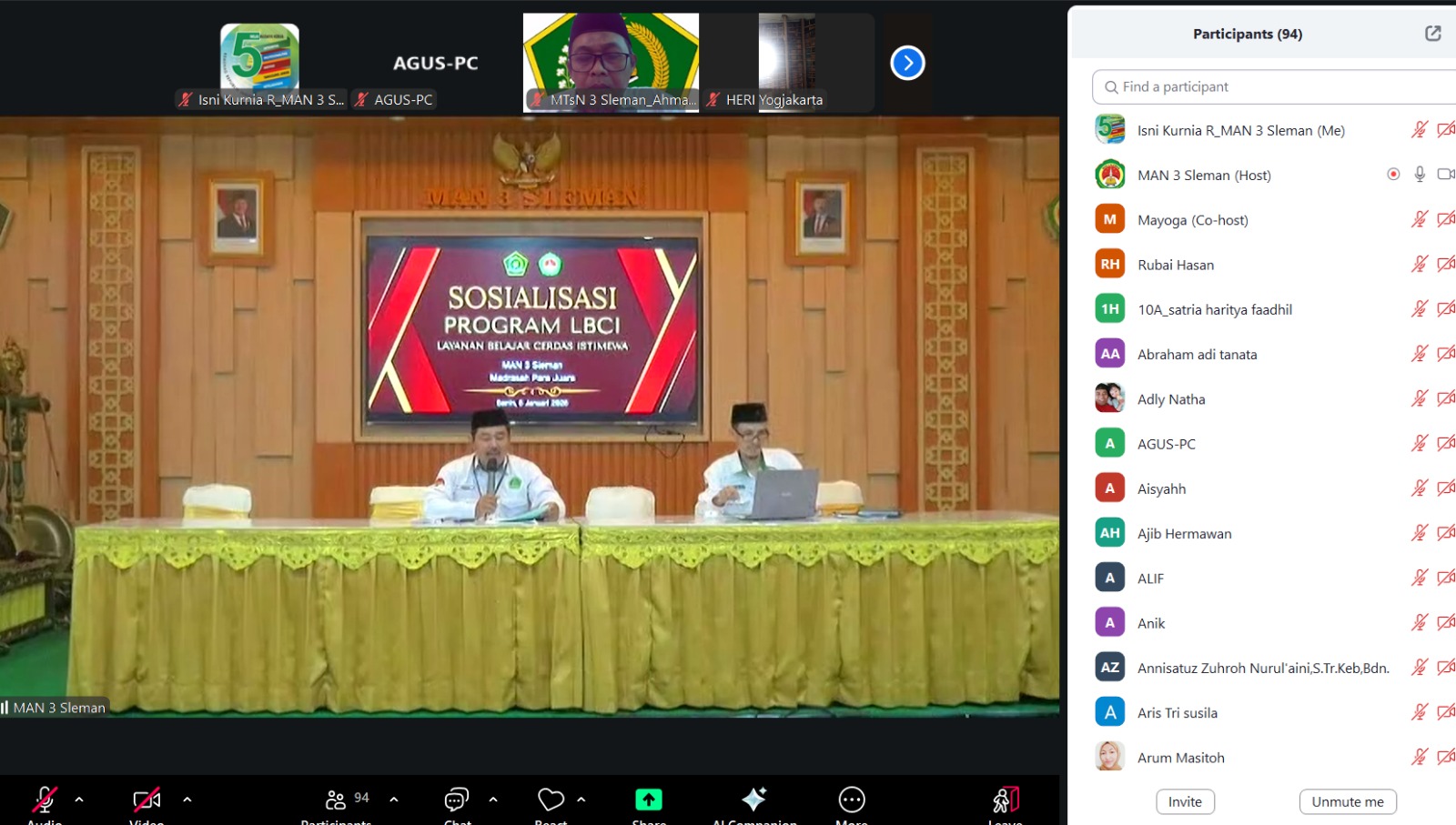Click the Leave meeting icon
The image size is (1456, 825).
point(1006,800)
